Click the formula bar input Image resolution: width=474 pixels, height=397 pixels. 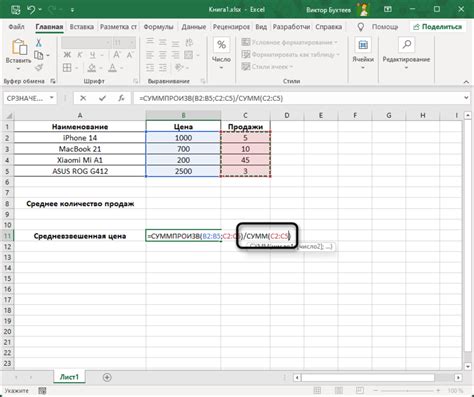pyautogui.click(x=298, y=98)
